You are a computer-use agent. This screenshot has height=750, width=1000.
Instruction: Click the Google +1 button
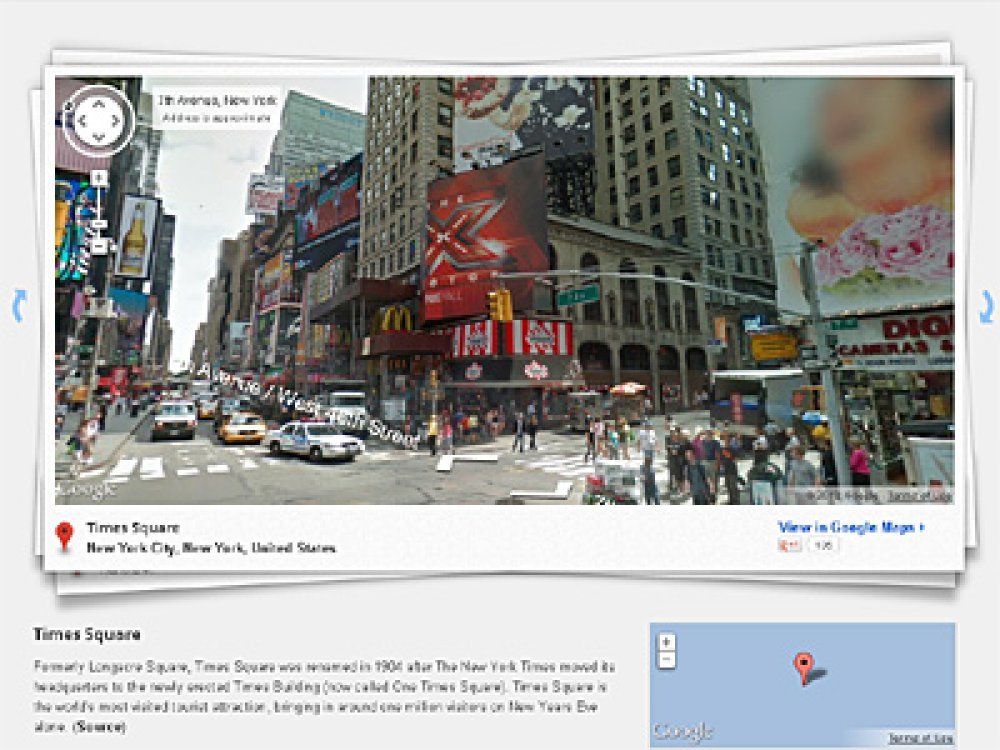789,546
